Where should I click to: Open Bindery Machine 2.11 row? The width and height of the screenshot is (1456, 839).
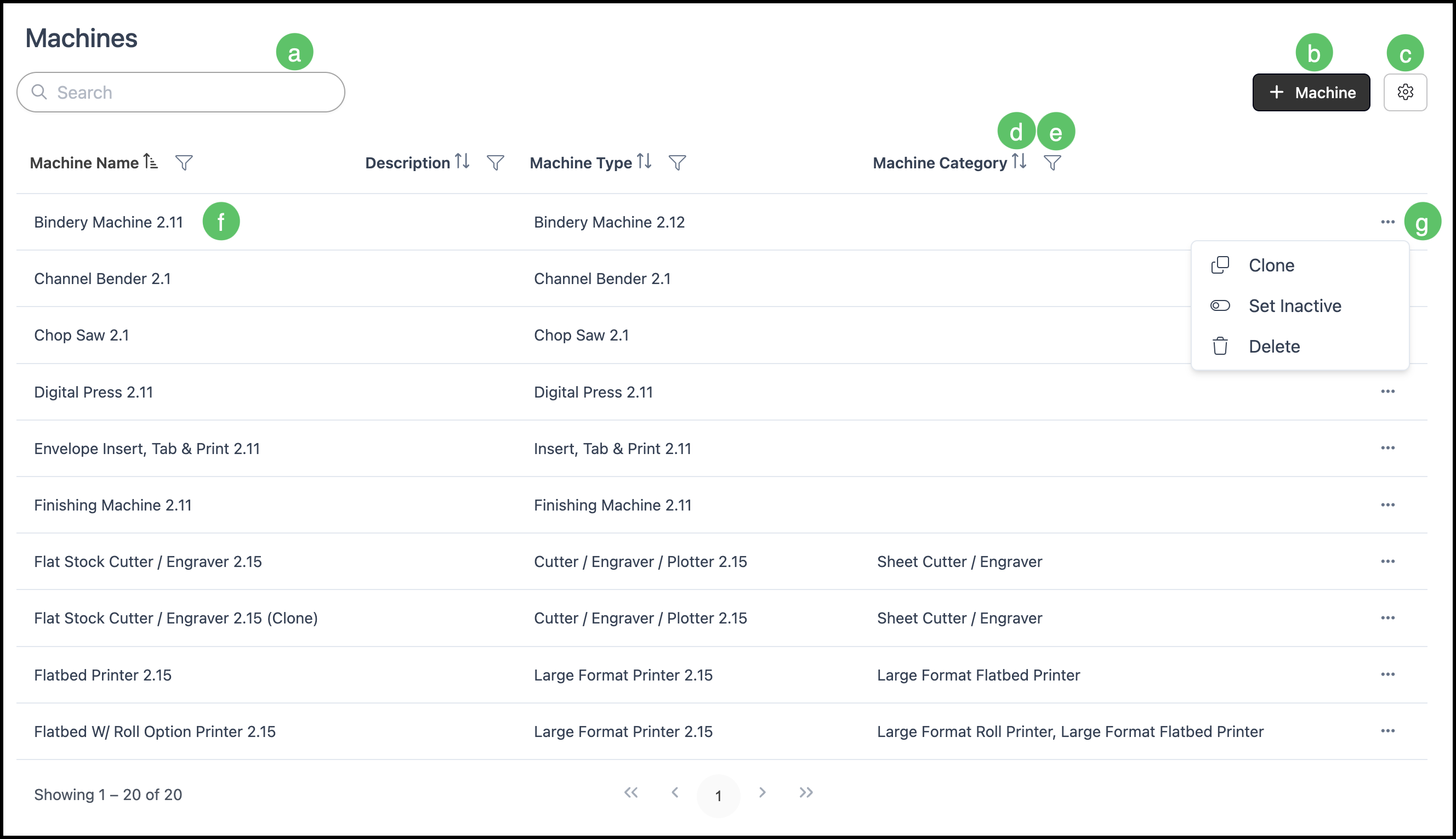click(109, 223)
